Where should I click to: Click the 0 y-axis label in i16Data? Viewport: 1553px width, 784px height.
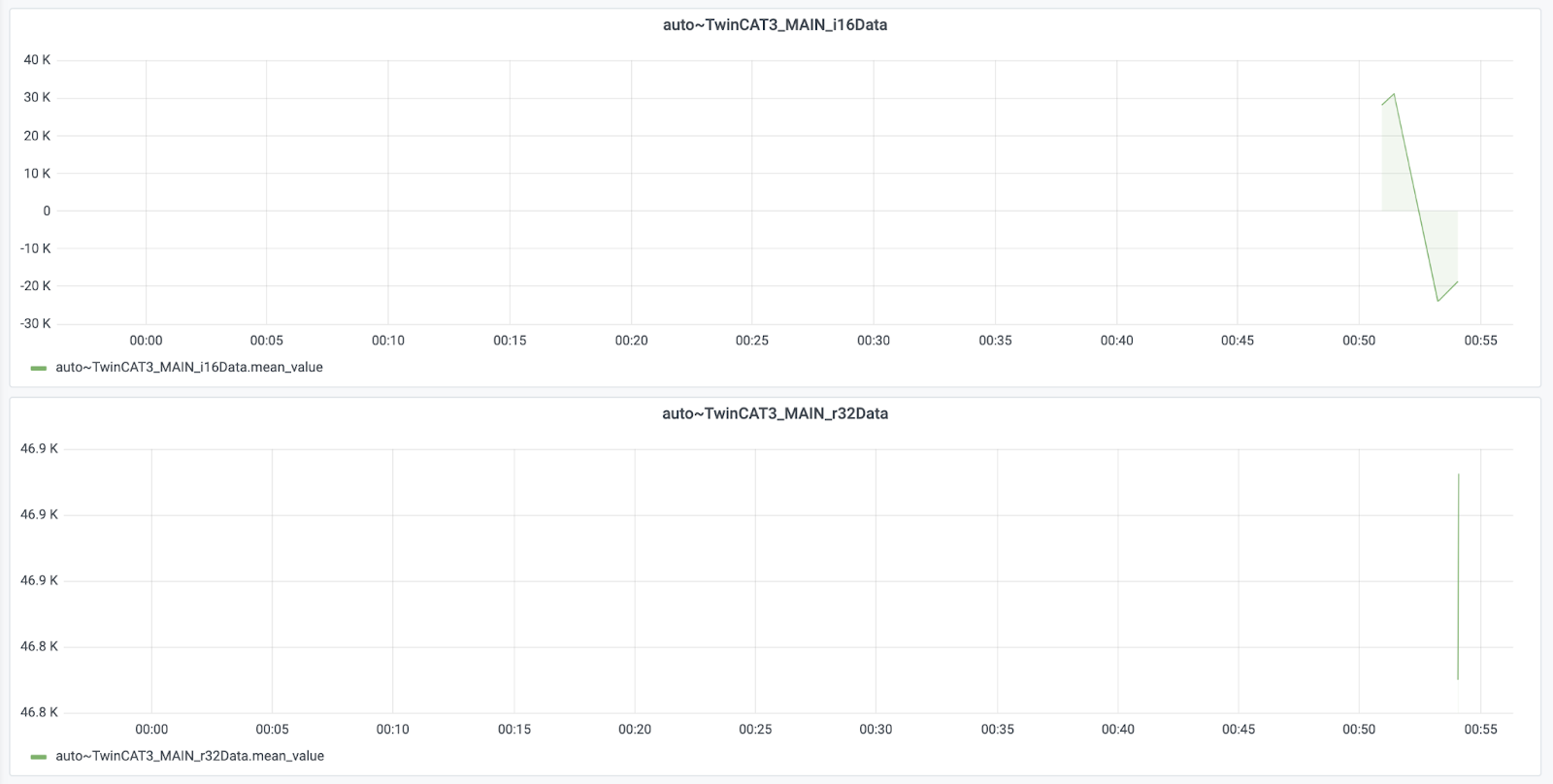(47, 211)
